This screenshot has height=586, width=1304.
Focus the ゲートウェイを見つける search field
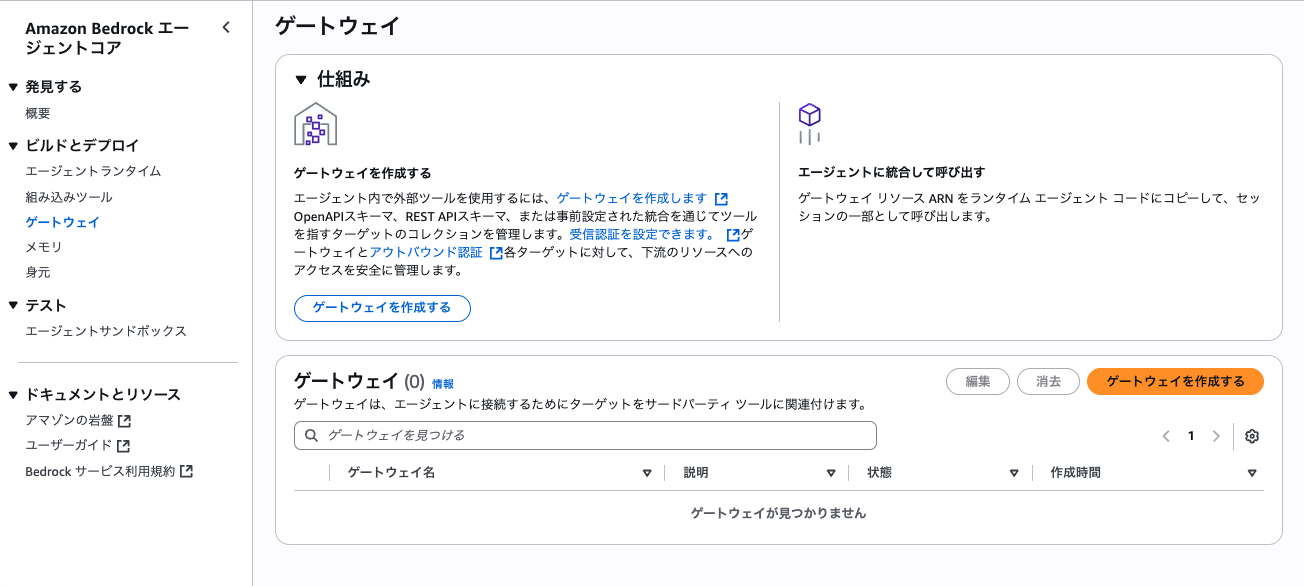point(585,435)
